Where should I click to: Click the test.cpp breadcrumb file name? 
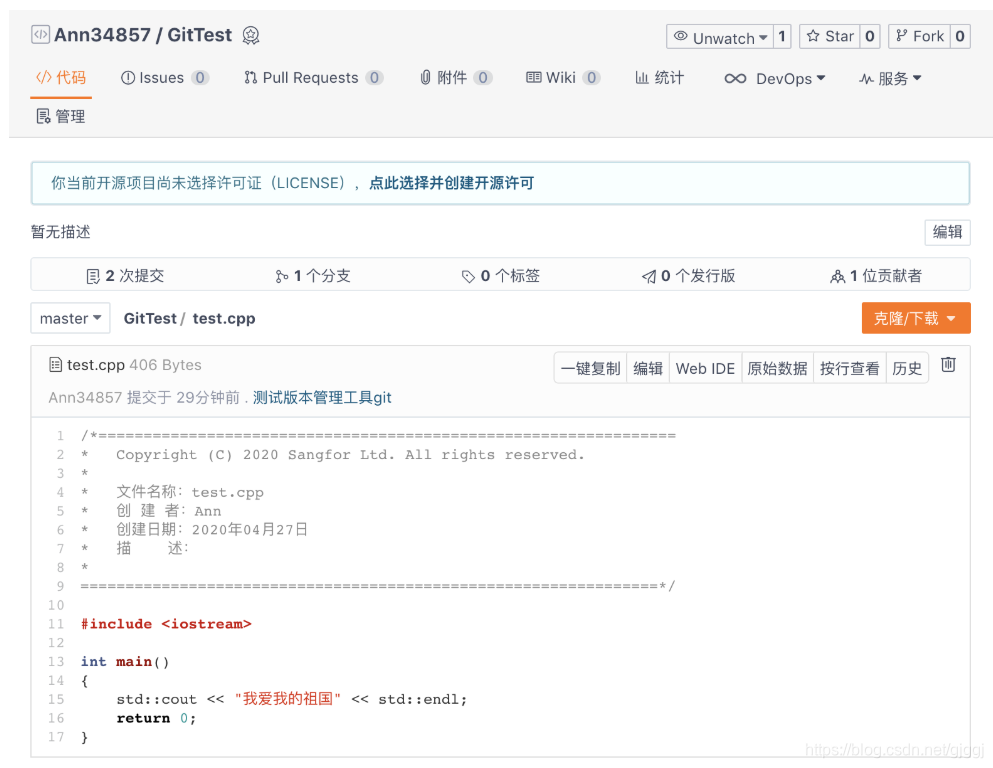click(x=224, y=318)
